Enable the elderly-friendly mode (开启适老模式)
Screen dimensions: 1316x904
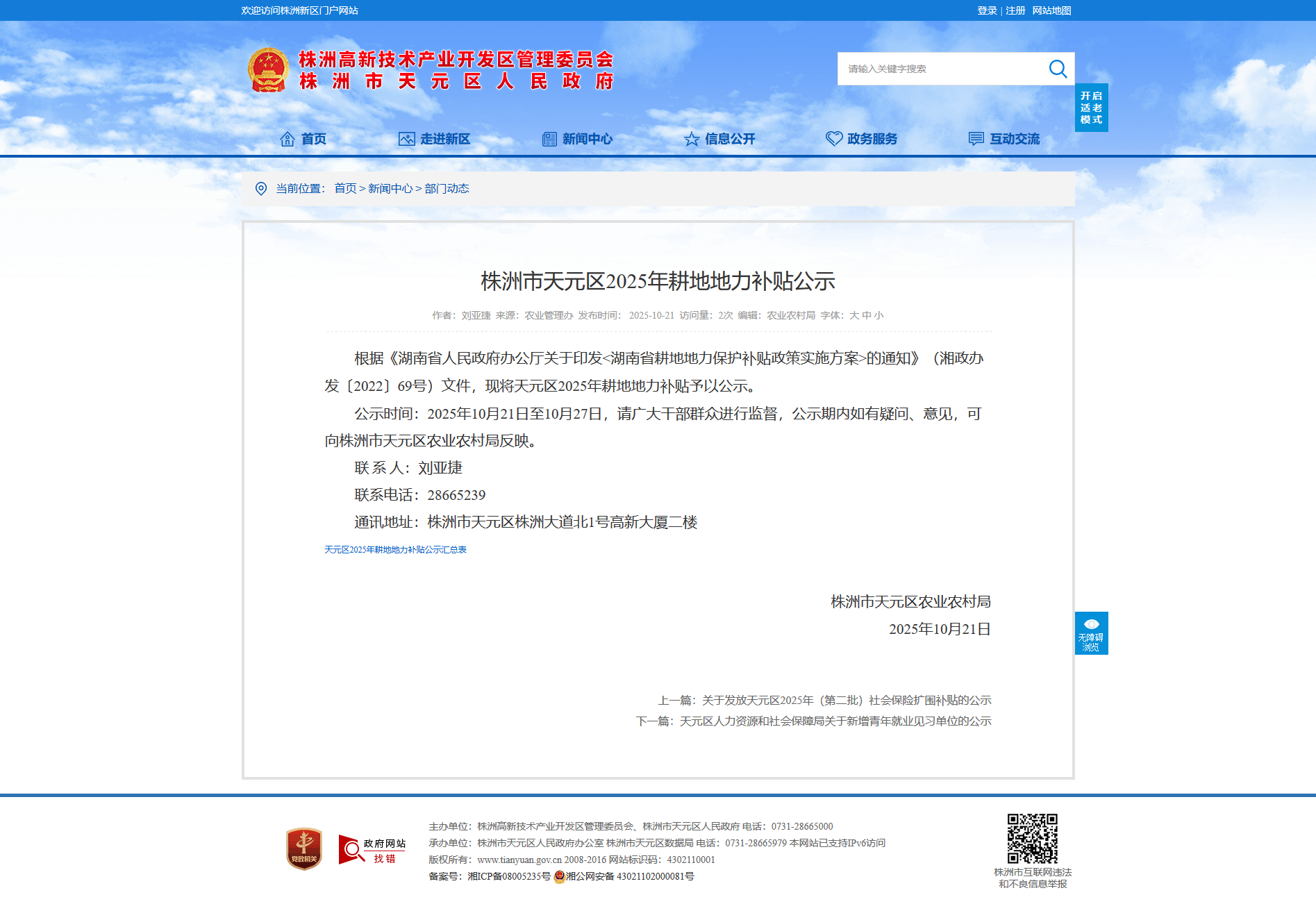coord(1091,108)
